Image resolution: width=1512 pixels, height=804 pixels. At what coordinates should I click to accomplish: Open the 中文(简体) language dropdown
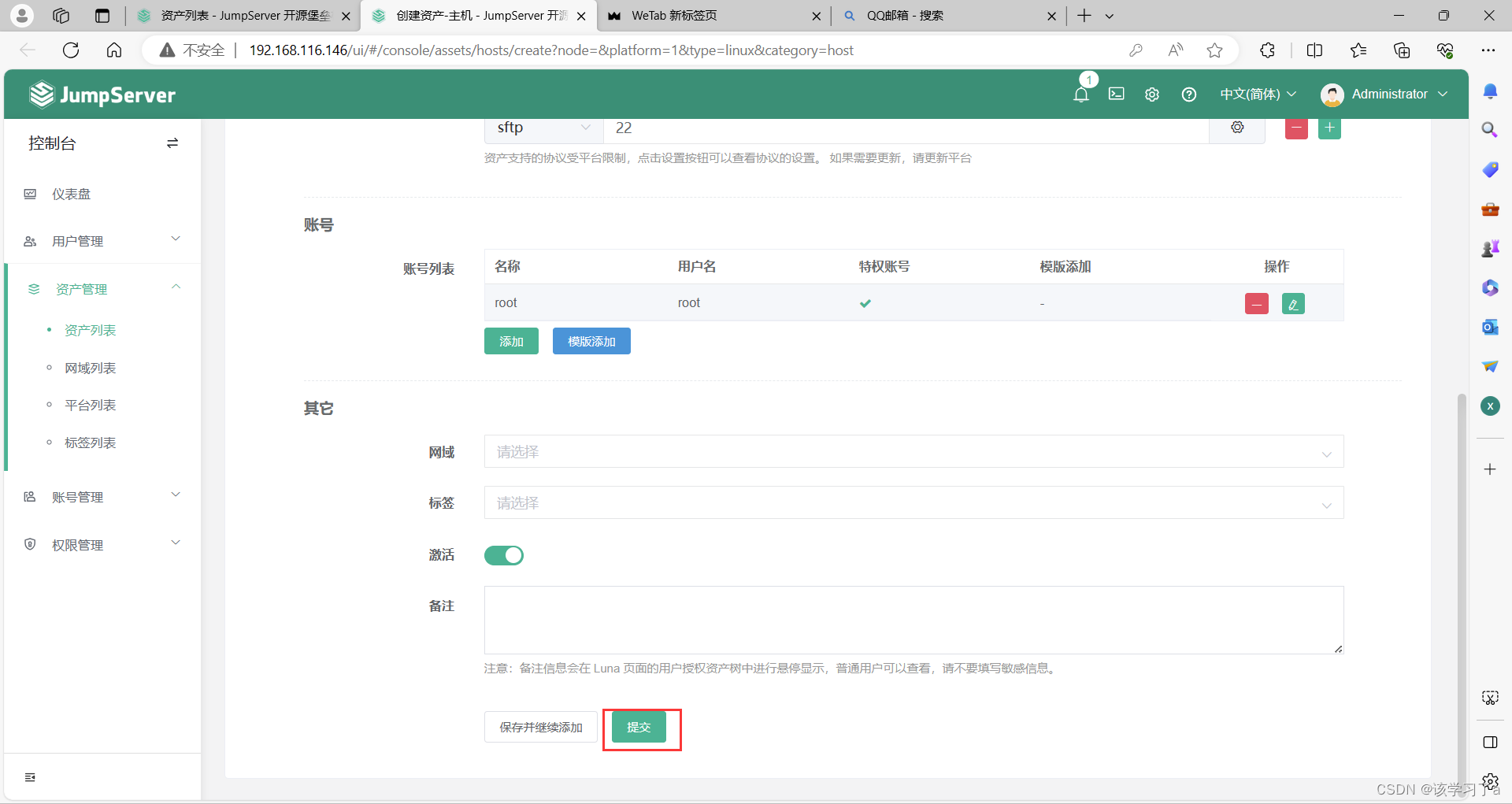click(x=1258, y=94)
